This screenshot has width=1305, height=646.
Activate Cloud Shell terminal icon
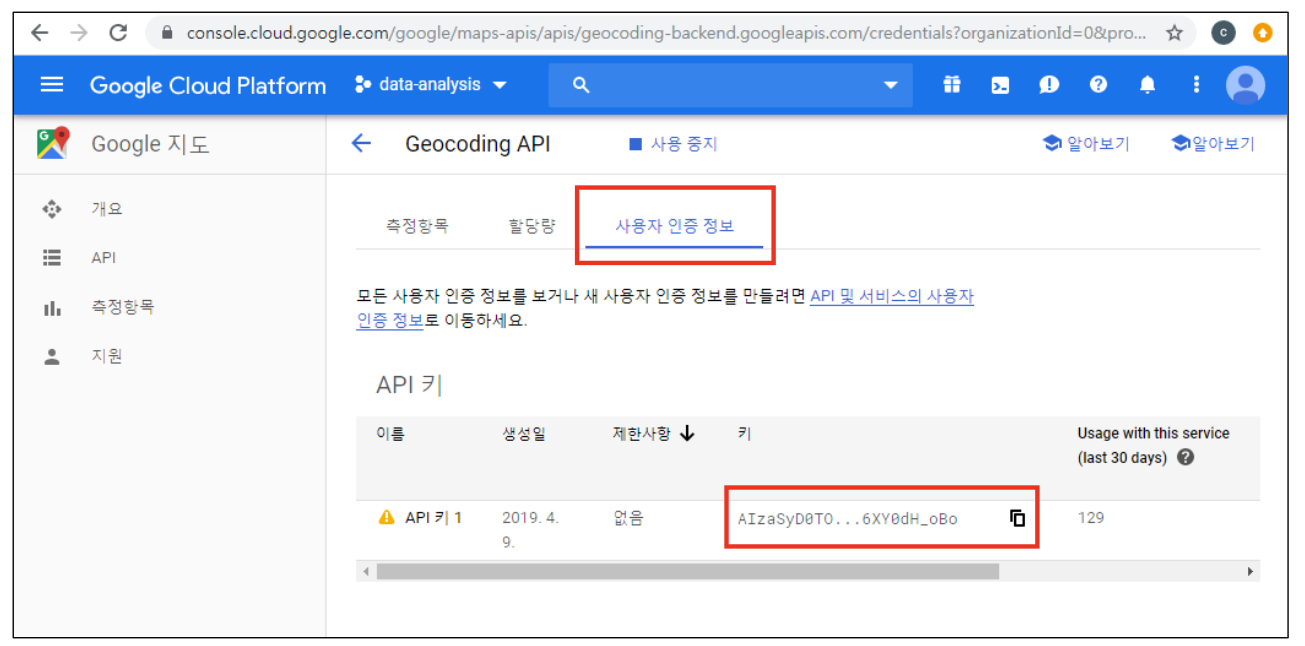[x=1000, y=85]
